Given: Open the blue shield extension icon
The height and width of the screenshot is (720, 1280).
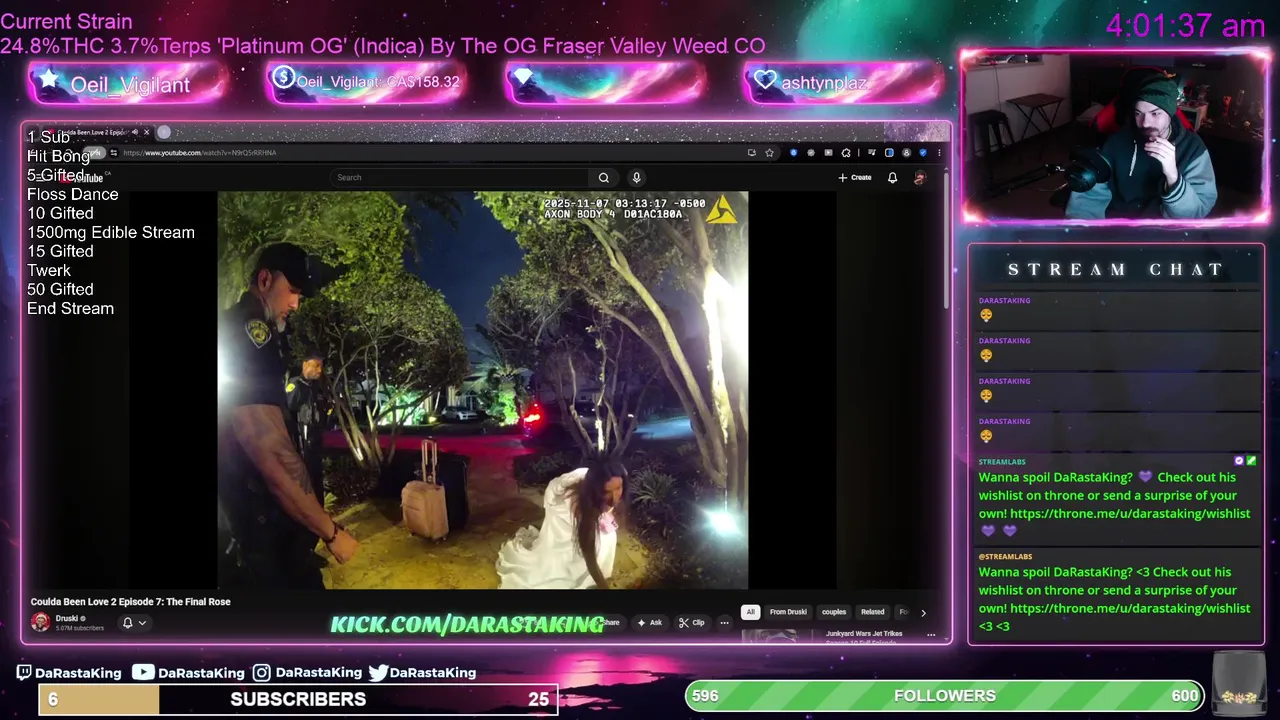Looking at the screenshot, I should tap(793, 153).
